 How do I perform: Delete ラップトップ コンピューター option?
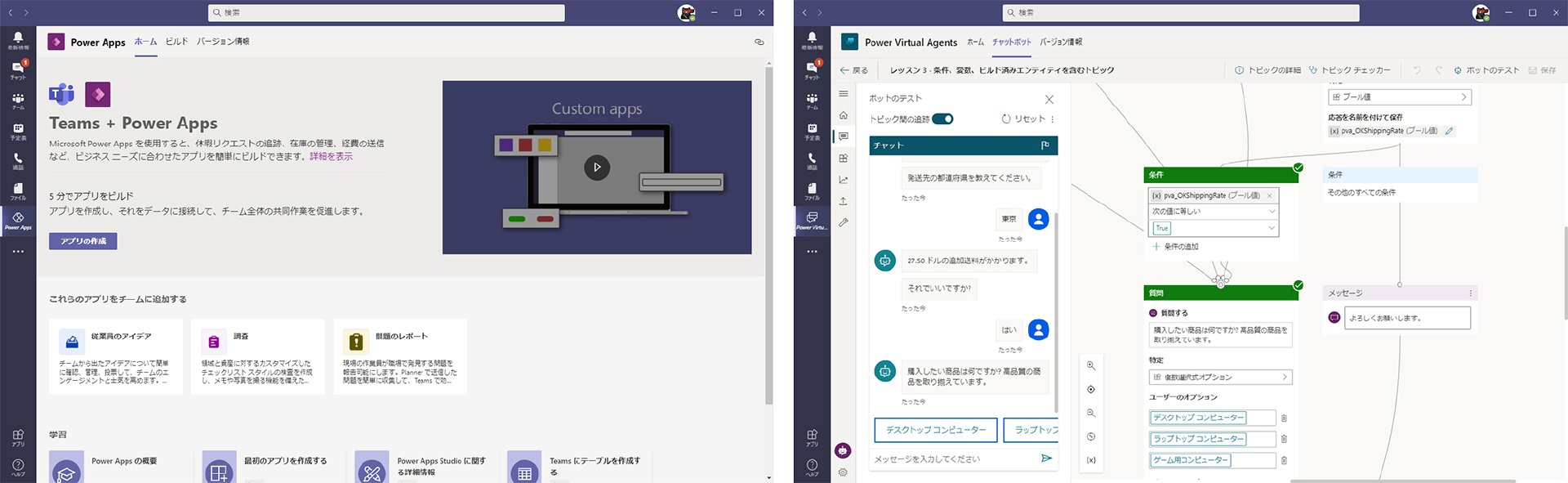coord(1284,439)
